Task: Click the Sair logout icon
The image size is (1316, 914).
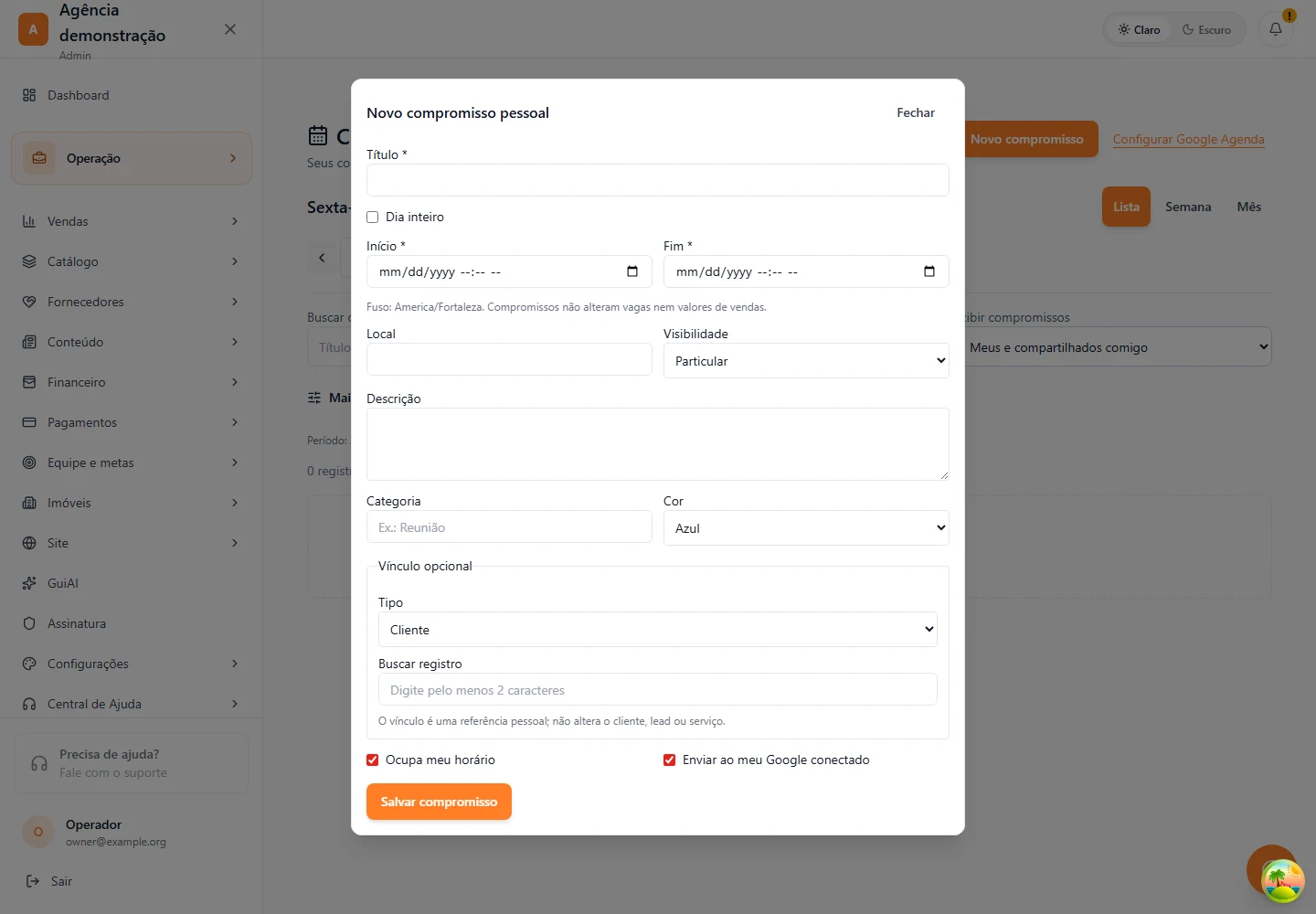Action: 33,881
